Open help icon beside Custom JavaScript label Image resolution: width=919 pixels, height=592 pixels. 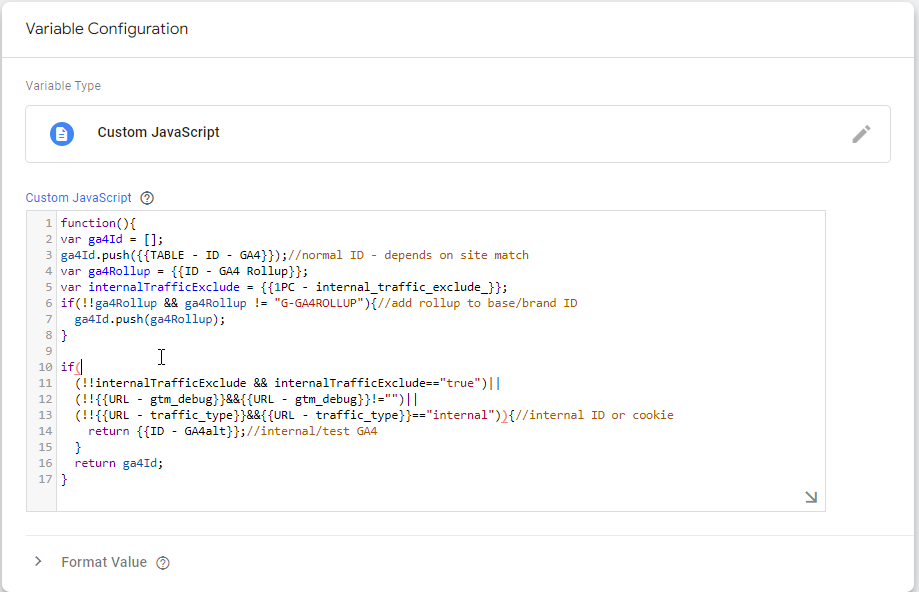[x=148, y=198]
